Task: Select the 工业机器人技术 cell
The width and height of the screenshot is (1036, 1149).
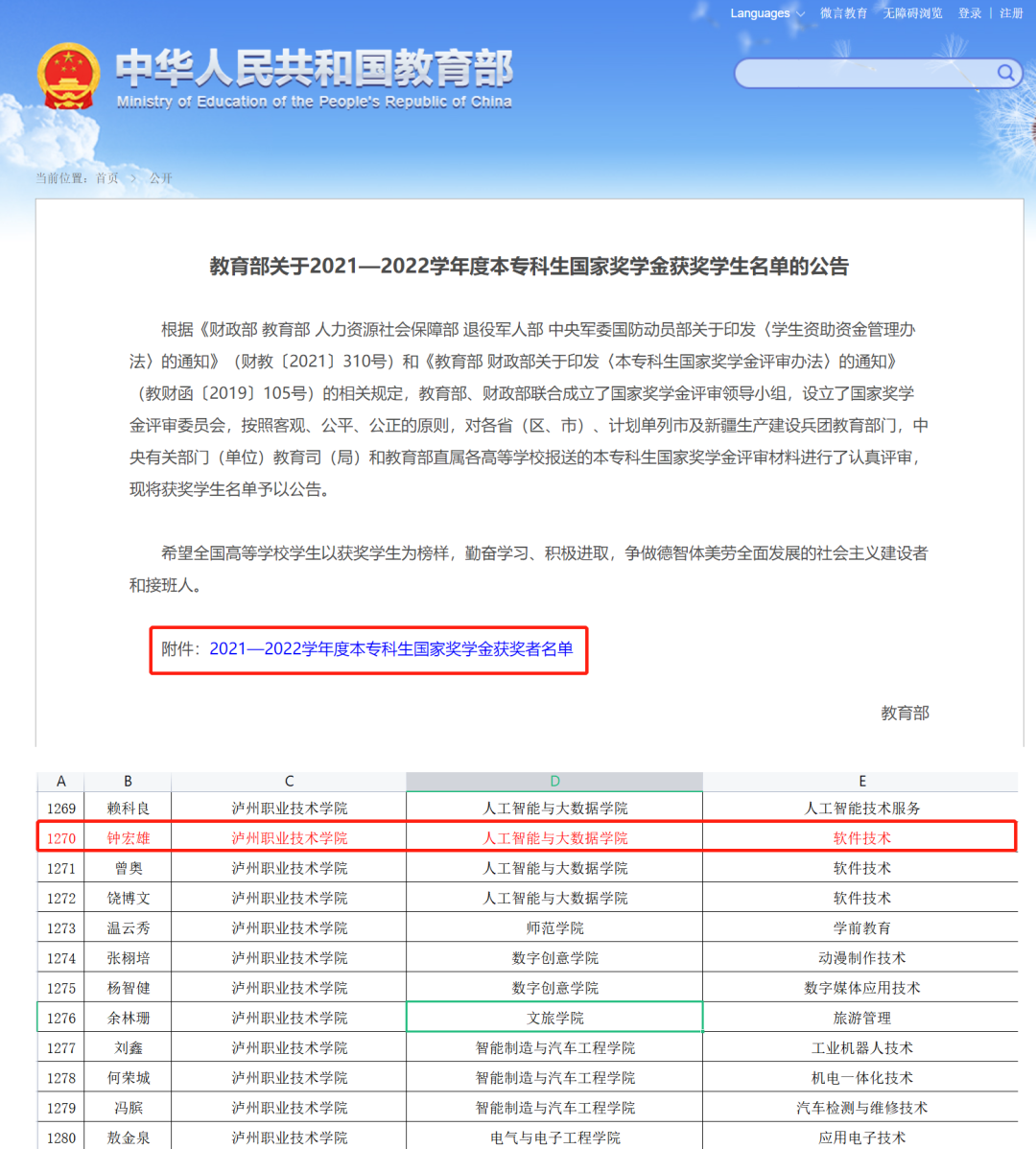Action: (861, 1047)
